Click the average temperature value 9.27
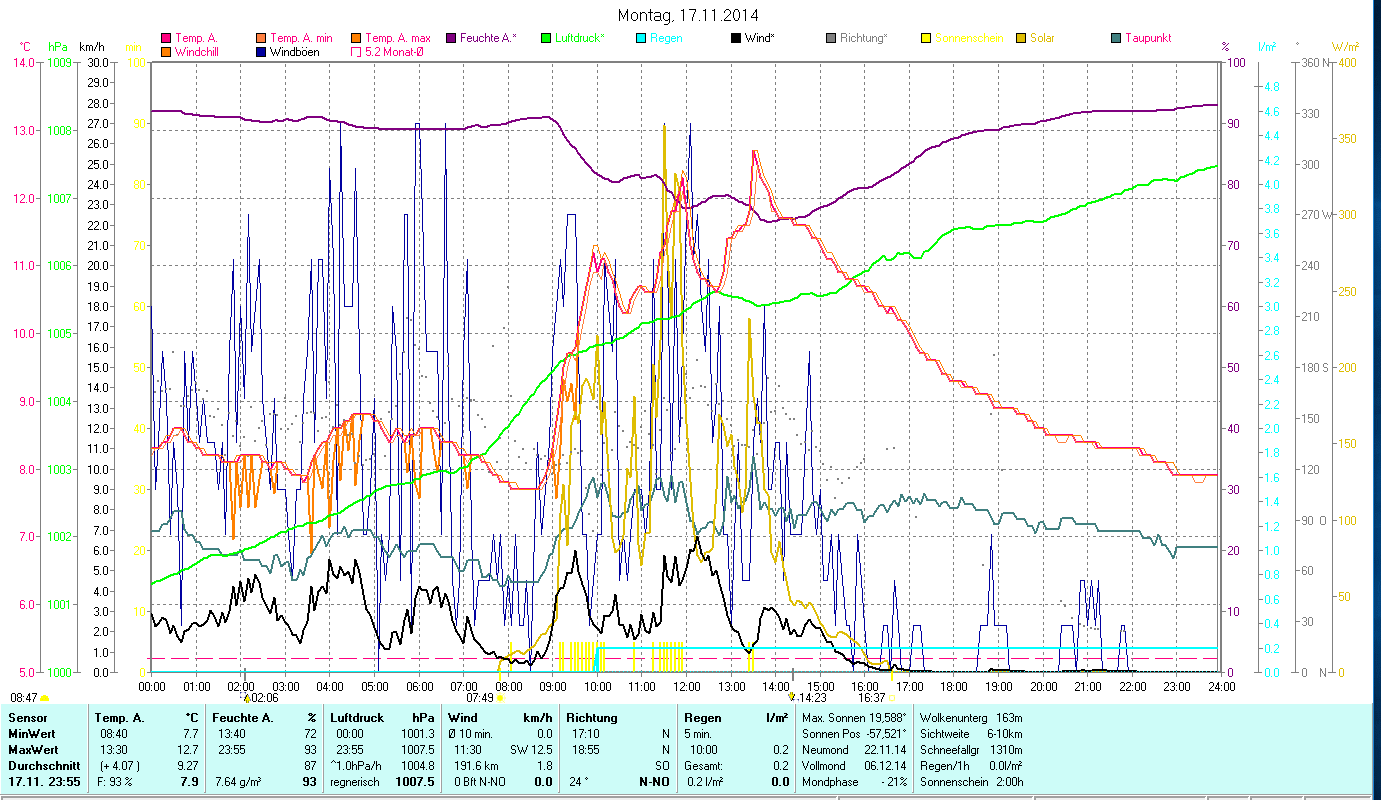The height and width of the screenshot is (800, 1381). [188, 765]
